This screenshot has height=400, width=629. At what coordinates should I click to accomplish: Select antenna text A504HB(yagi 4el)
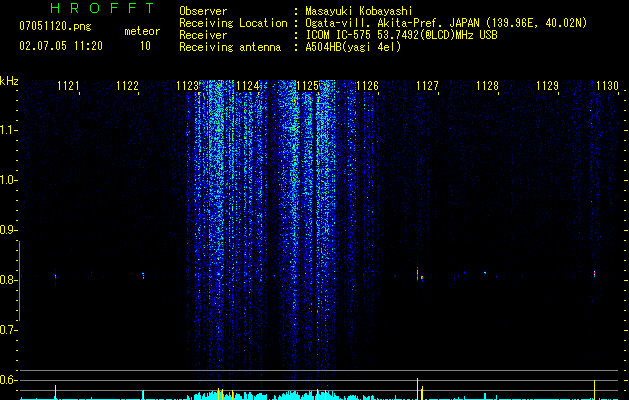pyautogui.click(x=353, y=47)
